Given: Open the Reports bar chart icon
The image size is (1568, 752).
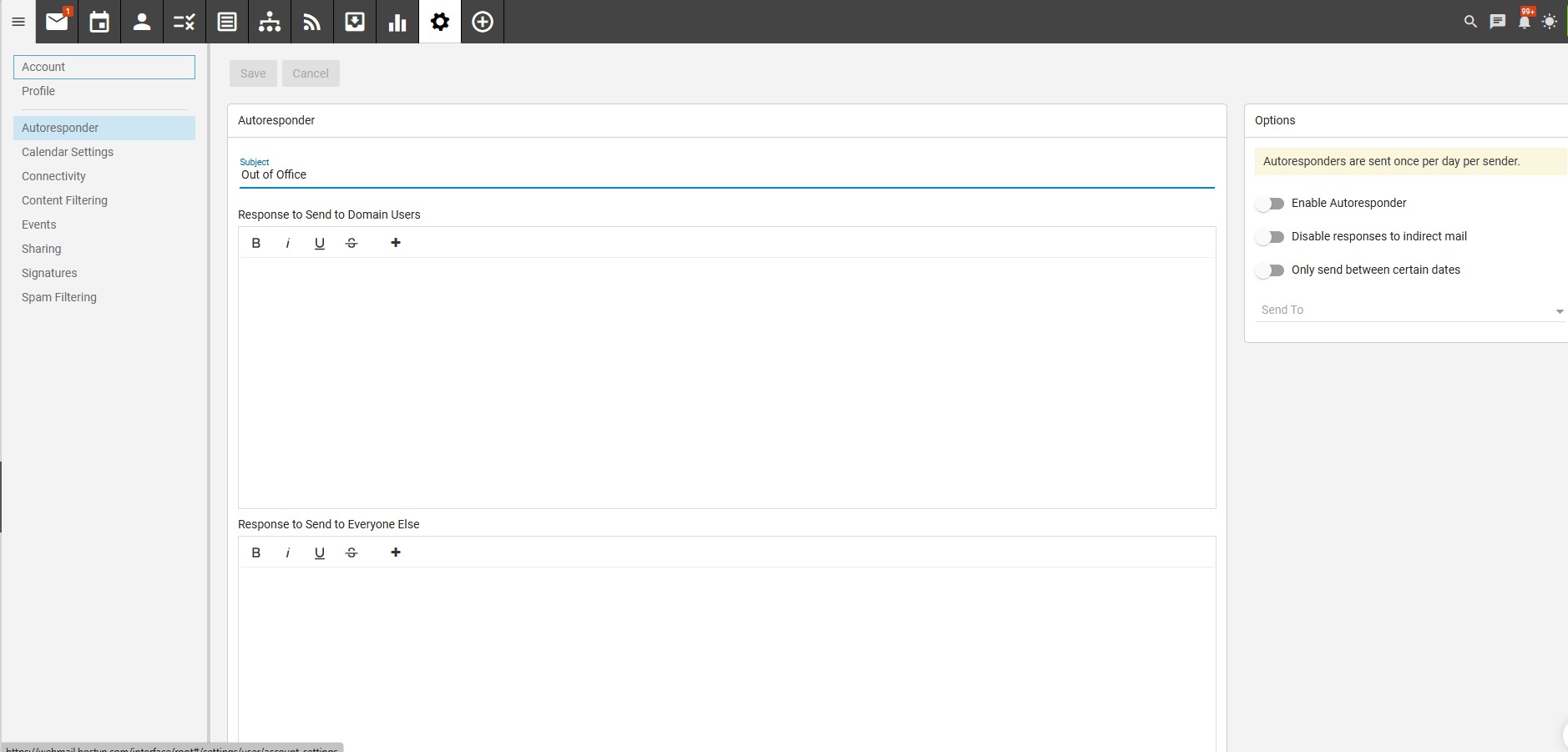Looking at the screenshot, I should point(397,22).
